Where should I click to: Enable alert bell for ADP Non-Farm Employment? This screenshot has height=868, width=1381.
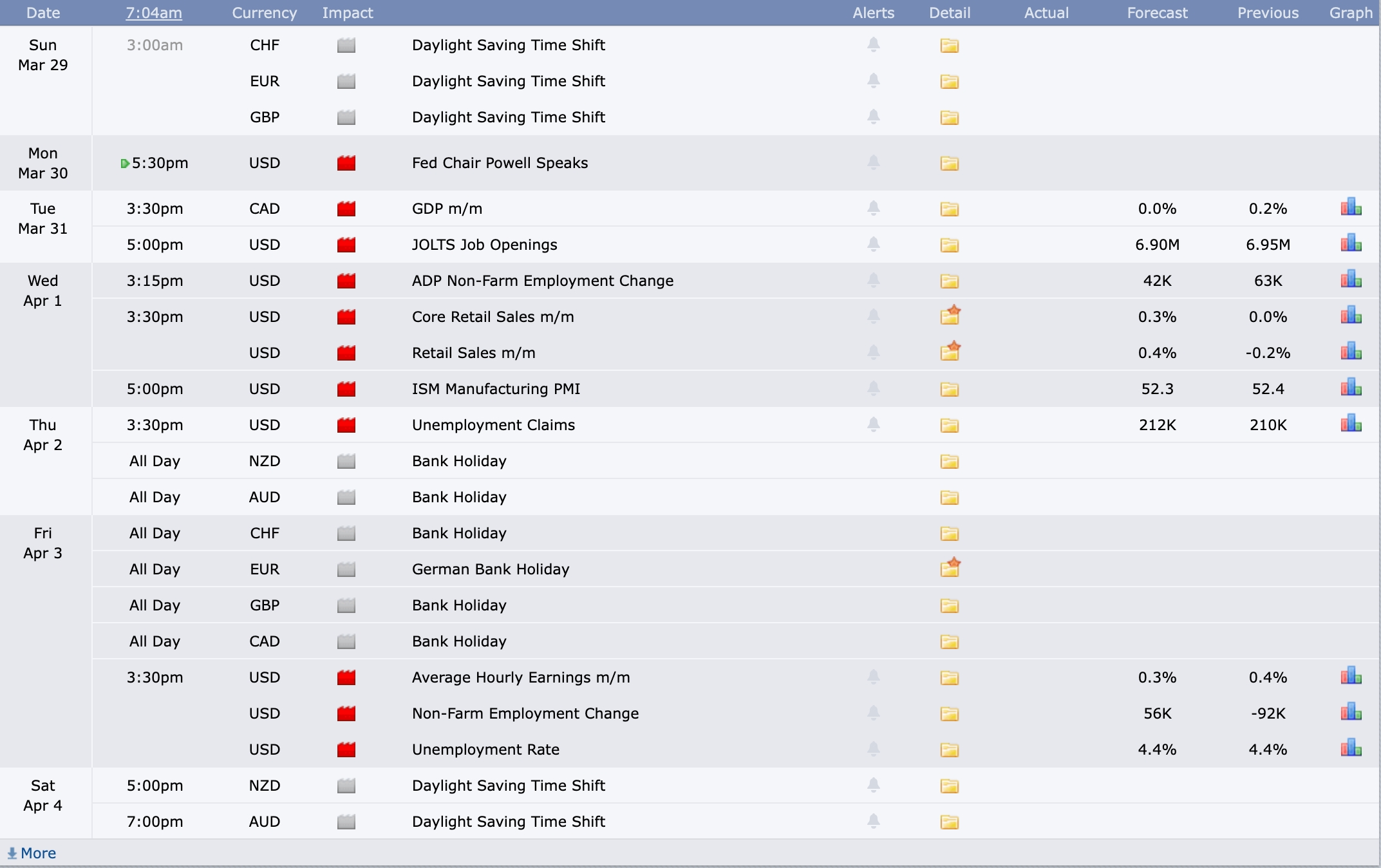(x=873, y=280)
